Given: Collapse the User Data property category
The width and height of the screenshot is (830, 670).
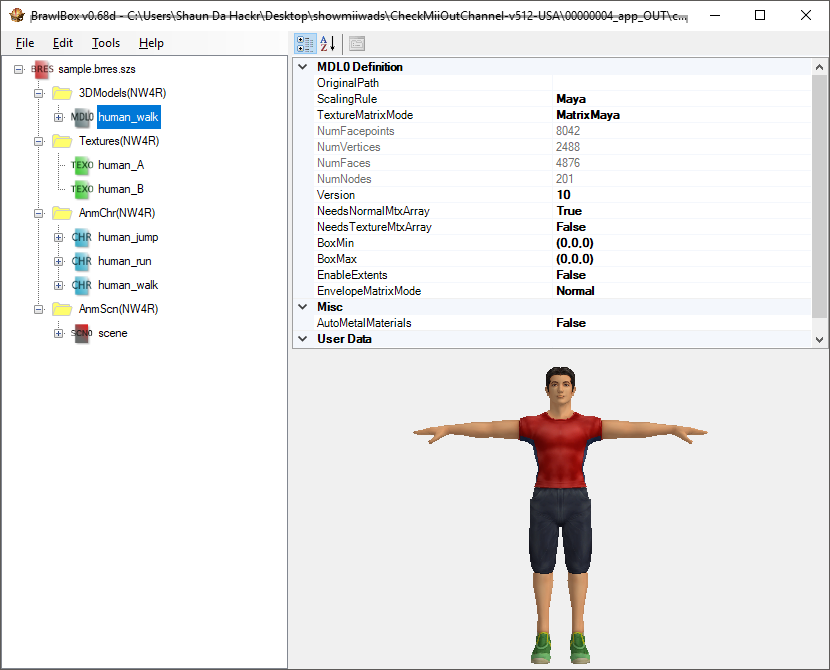Looking at the screenshot, I should point(303,339).
